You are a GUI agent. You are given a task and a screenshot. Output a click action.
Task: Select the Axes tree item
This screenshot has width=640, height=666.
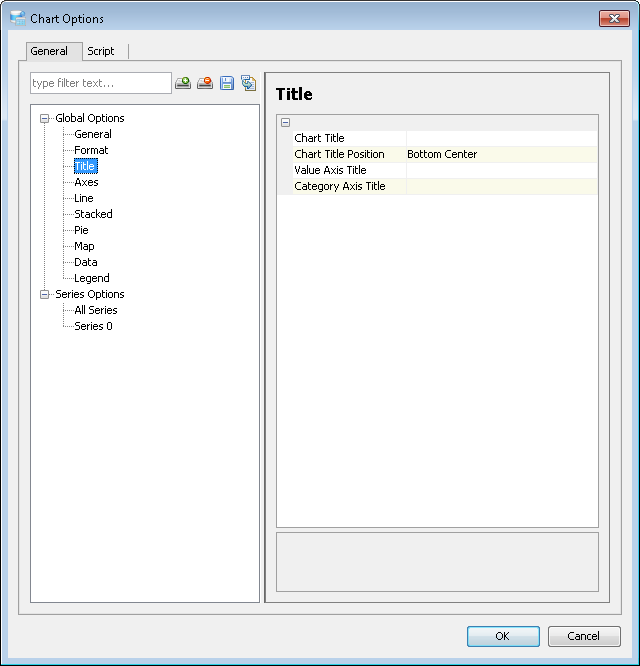[86, 182]
